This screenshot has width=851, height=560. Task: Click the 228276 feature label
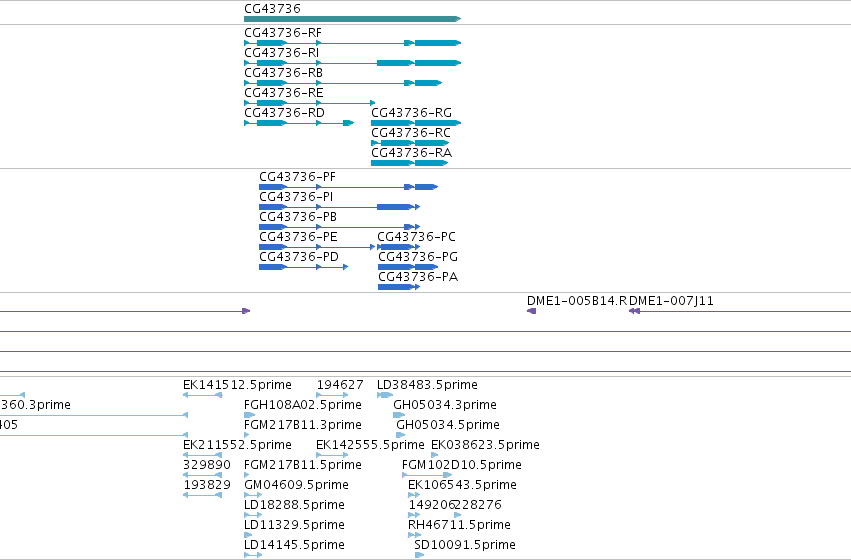pos(479,506)
